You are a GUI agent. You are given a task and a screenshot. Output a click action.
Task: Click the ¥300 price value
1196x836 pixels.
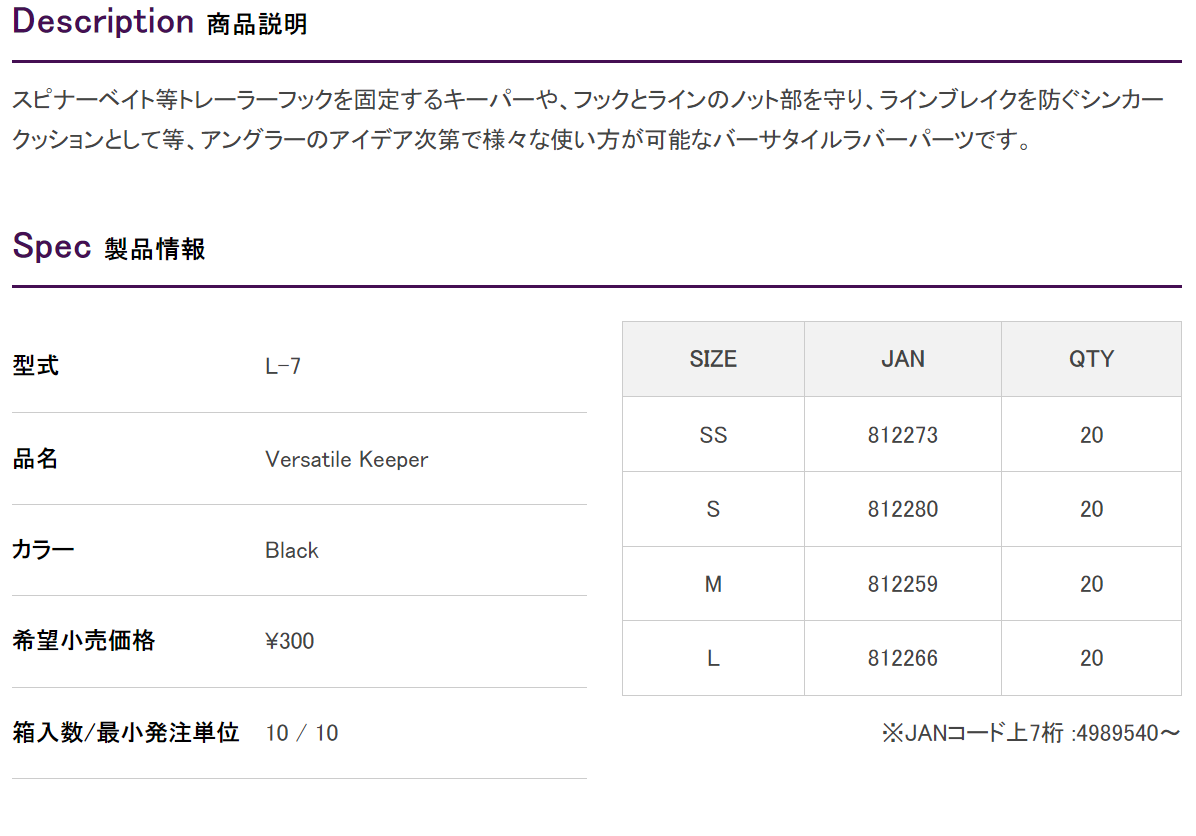tap(289, 641)
